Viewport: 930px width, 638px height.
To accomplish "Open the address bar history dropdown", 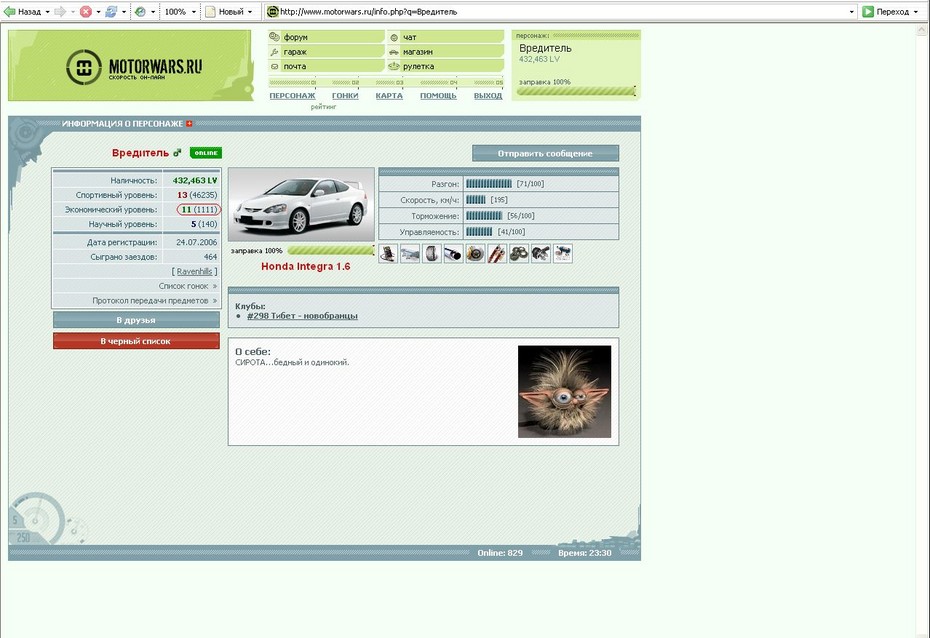I will click(852, 12).
